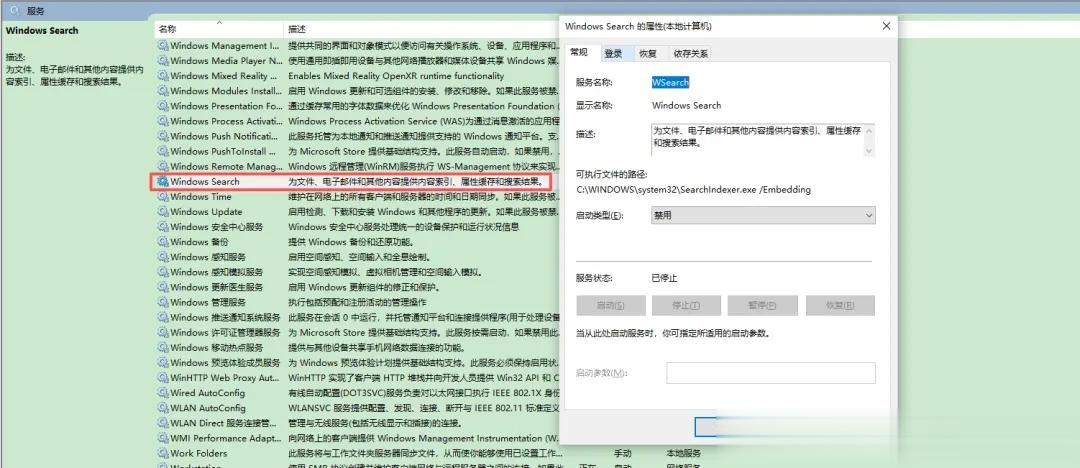
Task: Click the 启动(S) button
Action: click(x=611, y=306)
